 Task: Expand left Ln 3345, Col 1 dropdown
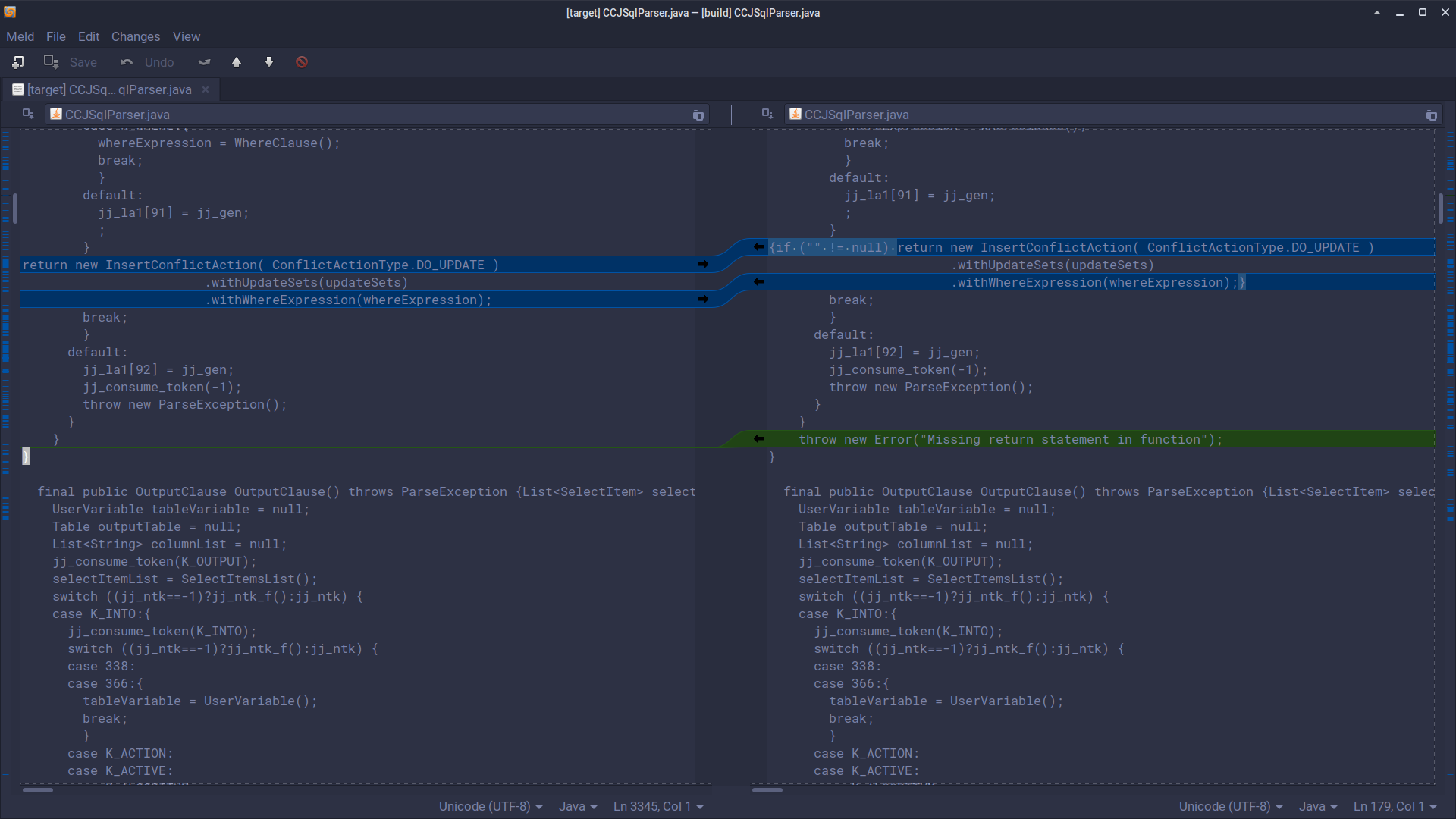(x=657, y=806)
